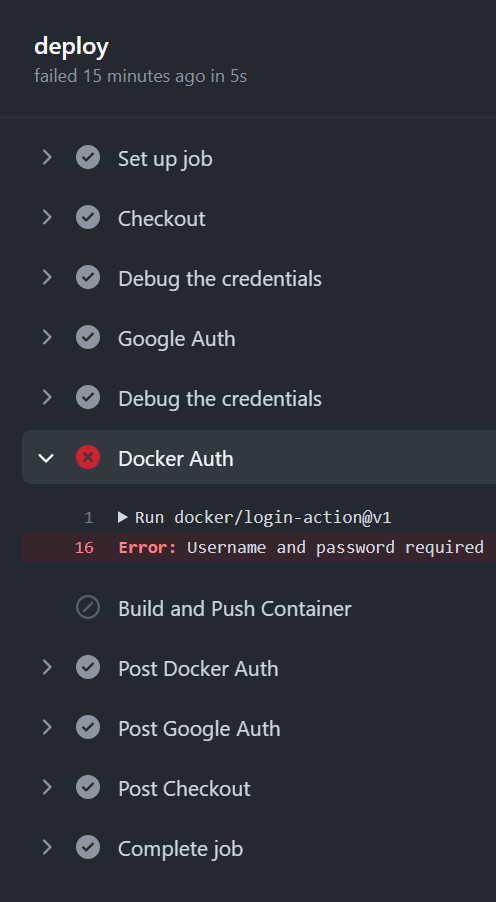
Task: Click the checkmark icon next to Complete job
Action: point(88,847)
